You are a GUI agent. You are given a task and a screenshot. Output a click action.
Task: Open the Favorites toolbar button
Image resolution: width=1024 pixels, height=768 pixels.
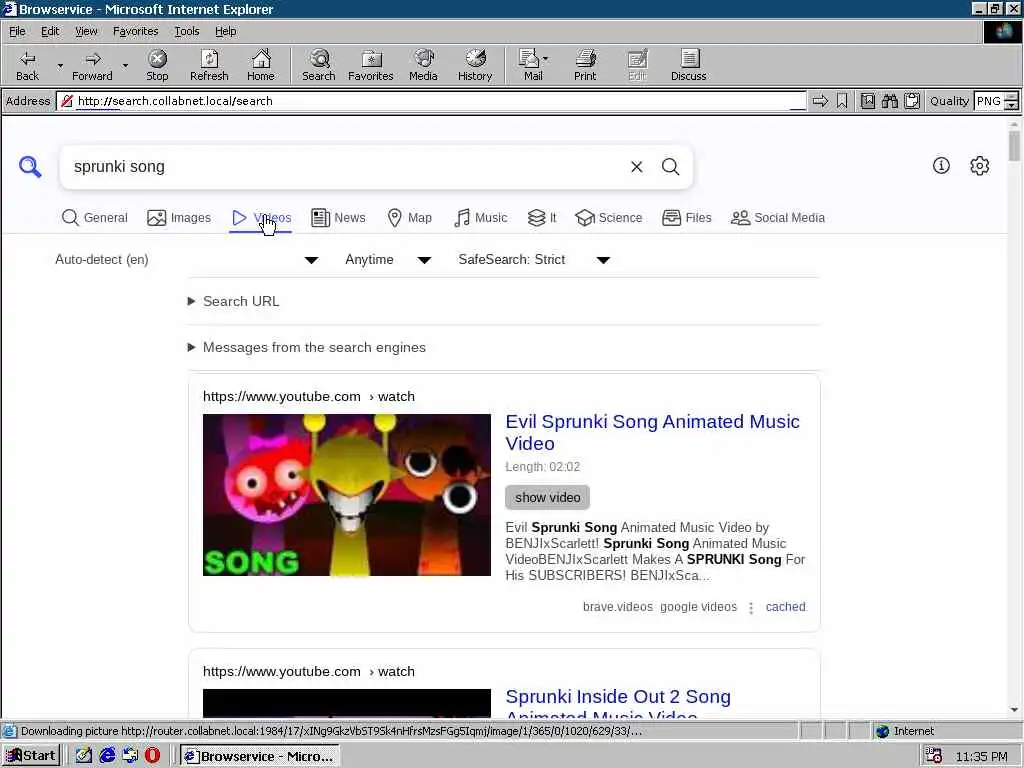370,65
